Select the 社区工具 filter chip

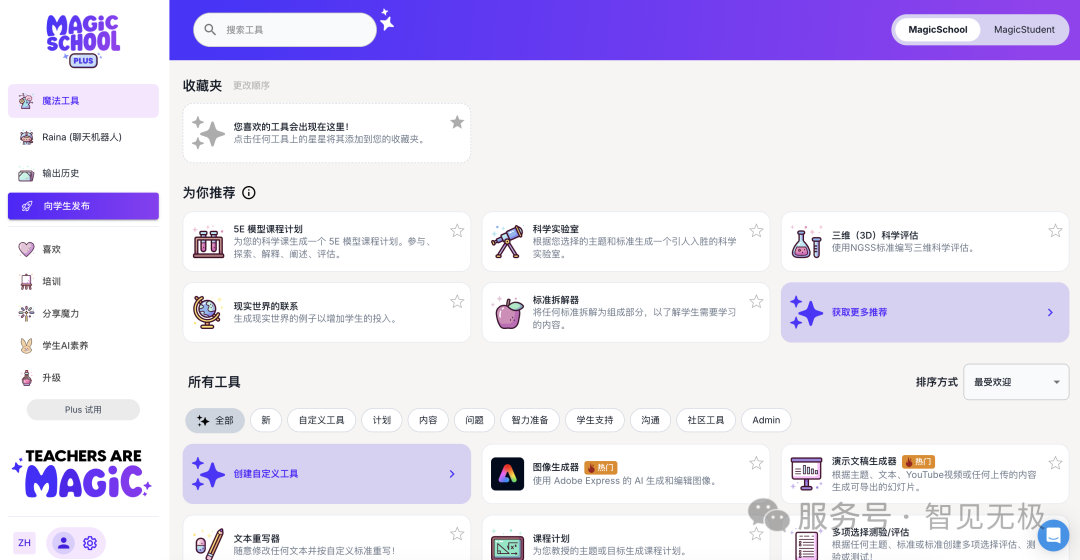click(706, 420)
